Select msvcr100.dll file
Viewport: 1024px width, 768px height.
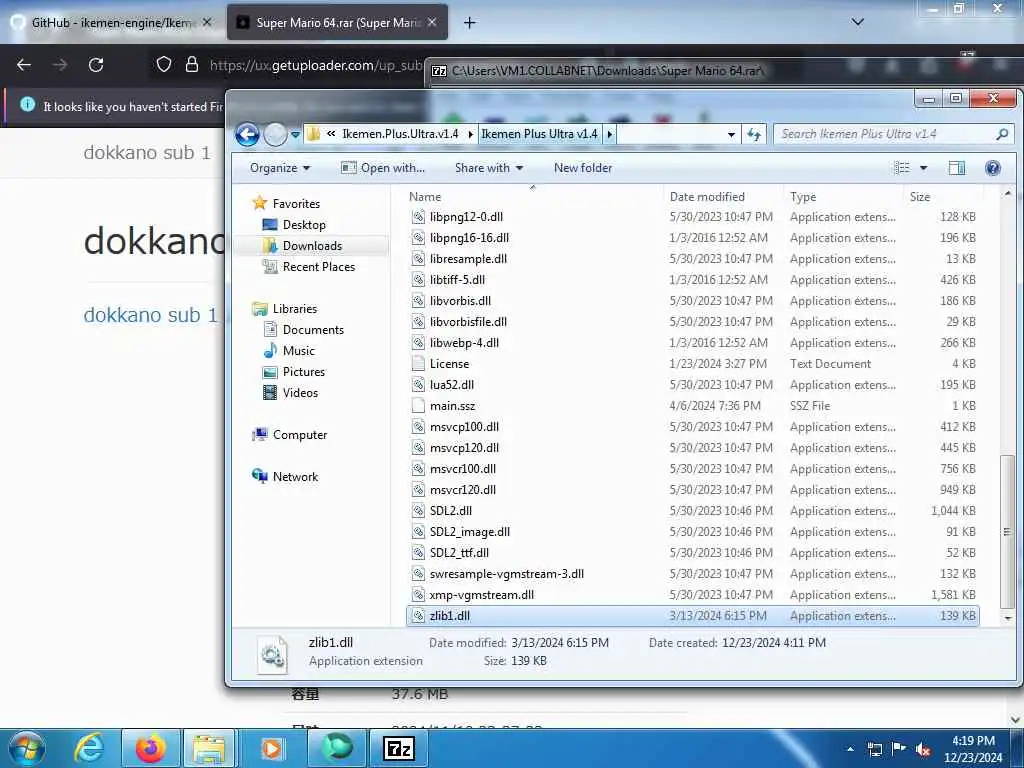pyautogui.click(x=463, y=469)
